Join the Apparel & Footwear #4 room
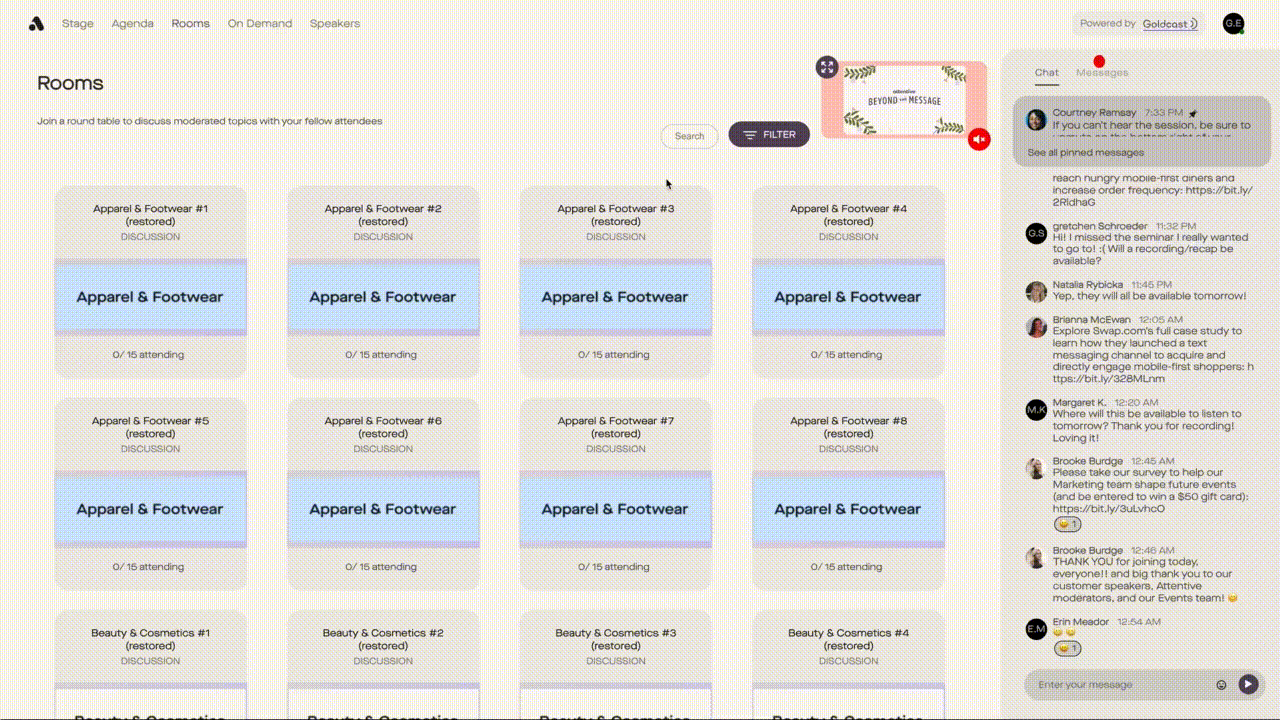Screen dimensions: 1280x720 click(848, 281)
